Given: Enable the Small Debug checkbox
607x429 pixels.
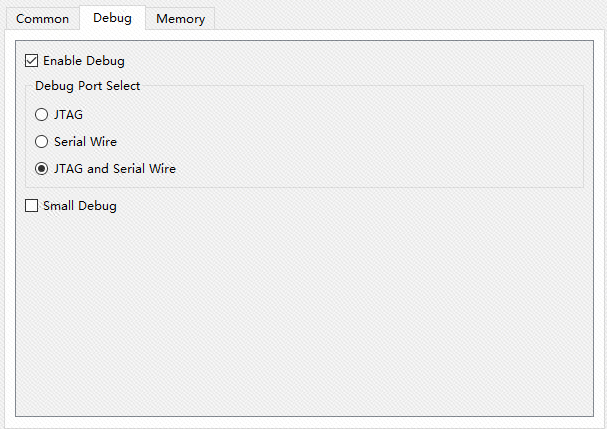Looking at the screenshot, I should (x=32, y=206).
